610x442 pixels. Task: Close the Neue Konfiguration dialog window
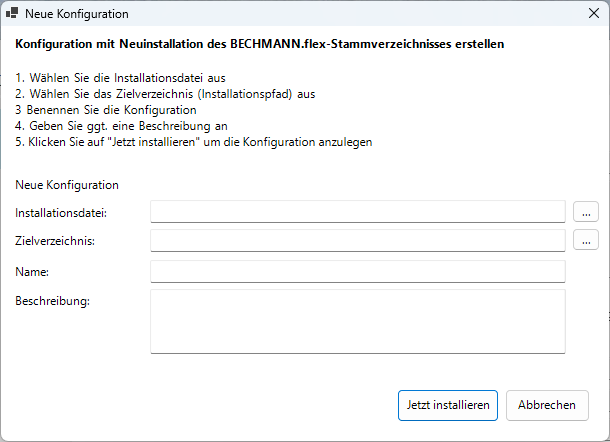coord(586,14)
